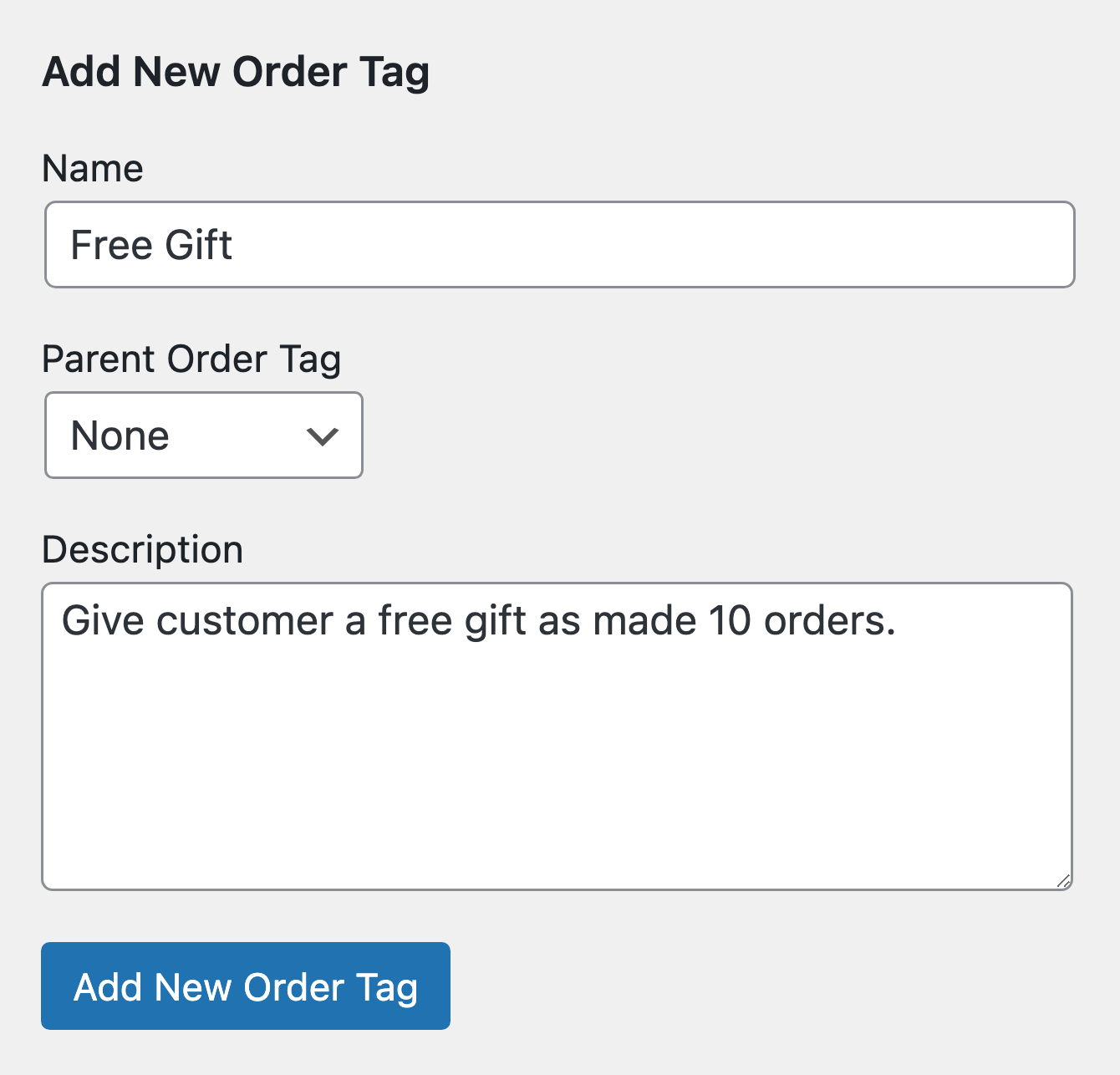Click the textarea resize handle
This screenshot has height=1075, width=1120.
pos(1065,879)
